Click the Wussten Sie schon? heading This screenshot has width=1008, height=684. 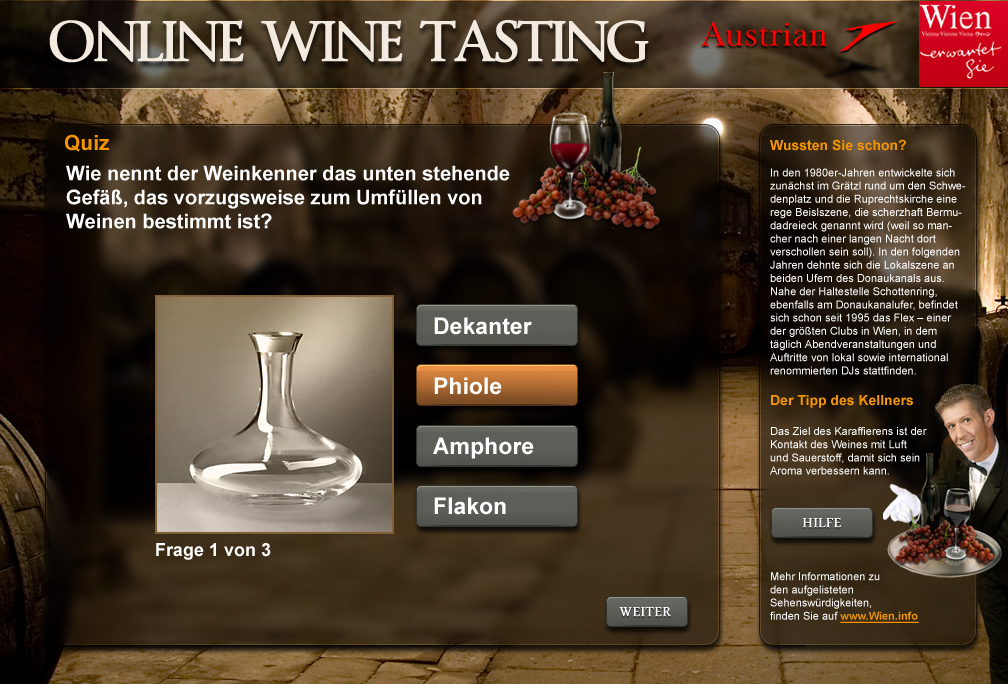(838, 145)
